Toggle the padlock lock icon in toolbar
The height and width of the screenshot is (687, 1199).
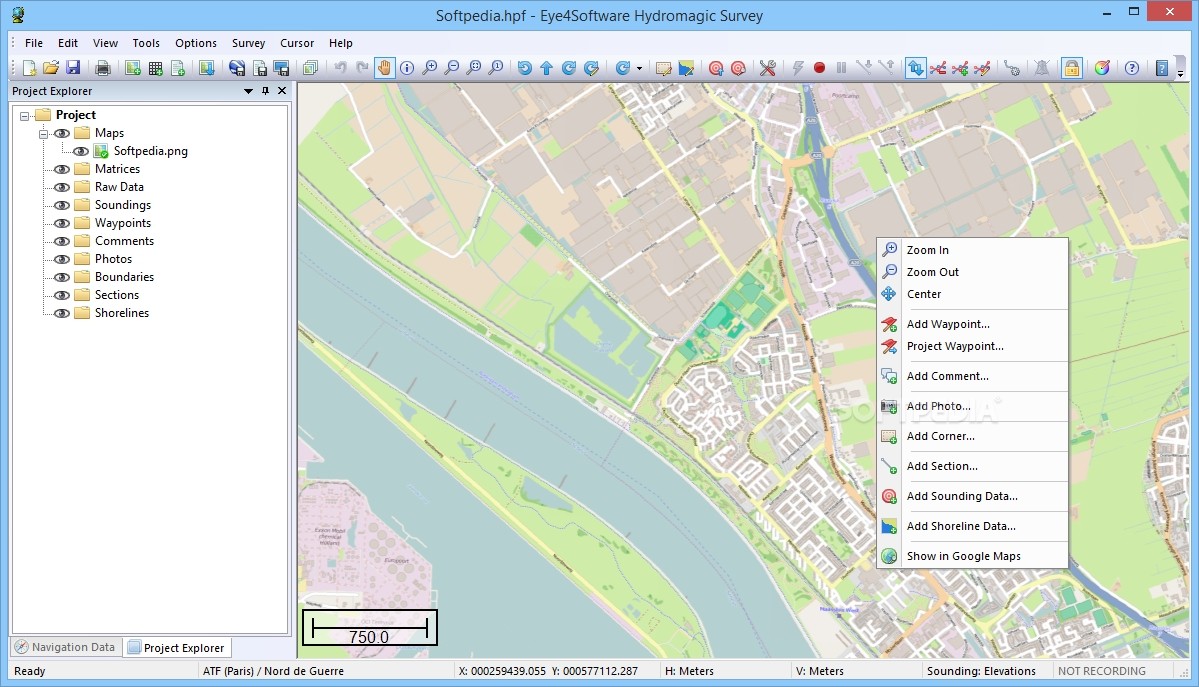(x=1072, y=68)
